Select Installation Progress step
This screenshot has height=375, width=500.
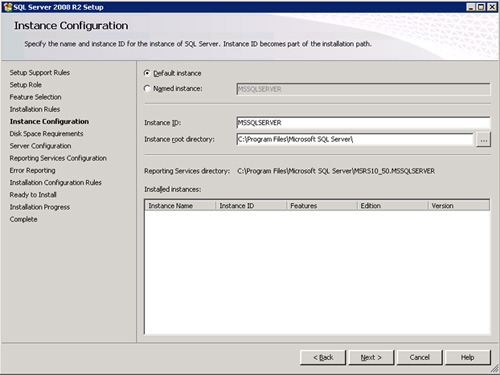pyautogui.click(x=40, y=207)
